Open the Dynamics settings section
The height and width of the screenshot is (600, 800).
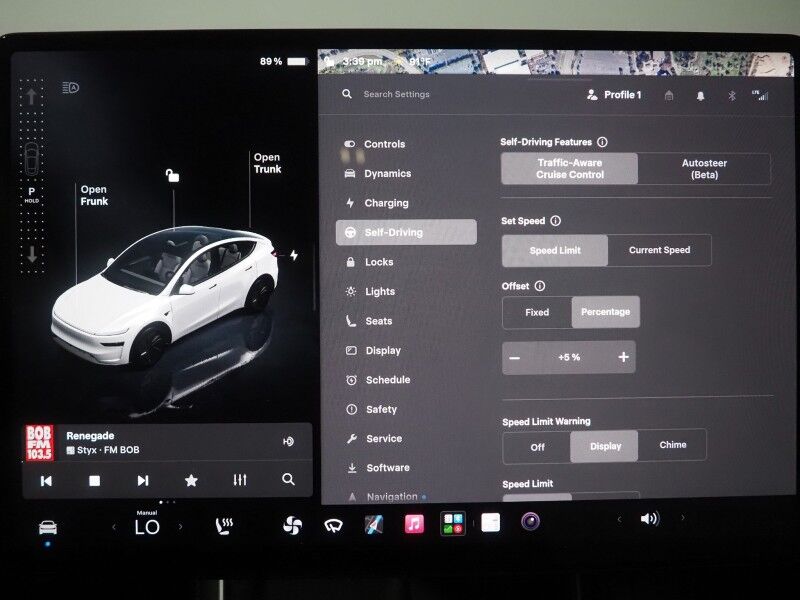point(378,173)
